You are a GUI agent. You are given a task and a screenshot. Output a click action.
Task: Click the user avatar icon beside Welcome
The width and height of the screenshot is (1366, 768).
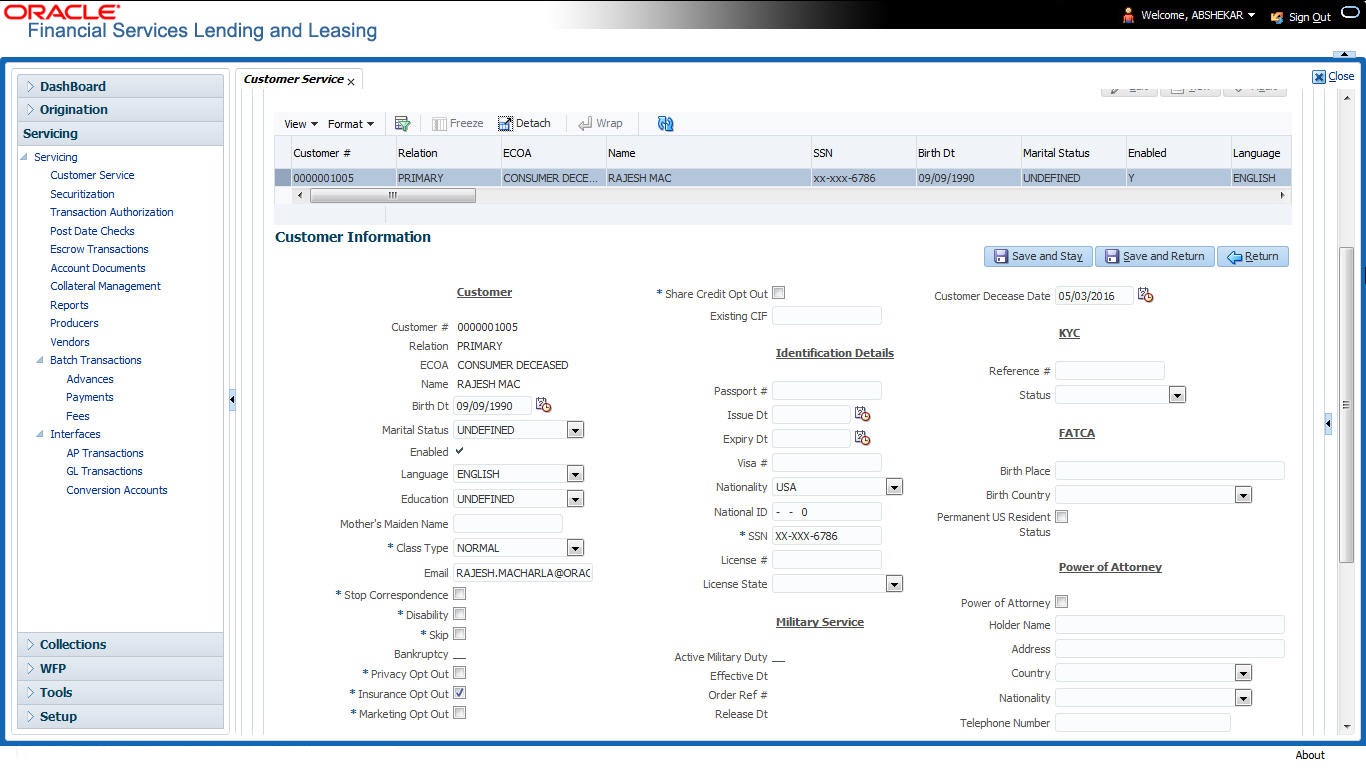[x=1129, y=16]
